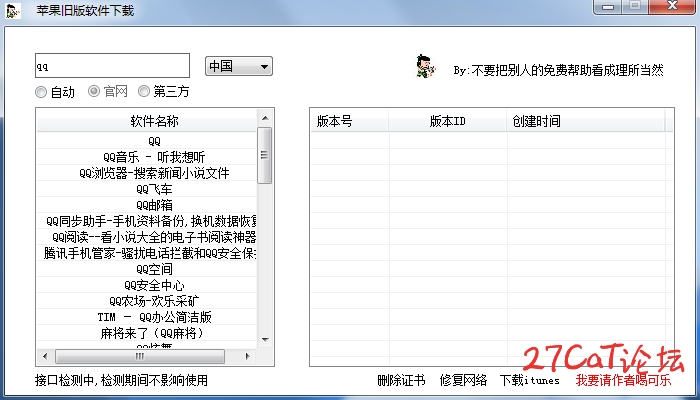The image size is (700, 400).
Task: Click 我要请作者喝可乐 red link
Action: click(623, 380)
